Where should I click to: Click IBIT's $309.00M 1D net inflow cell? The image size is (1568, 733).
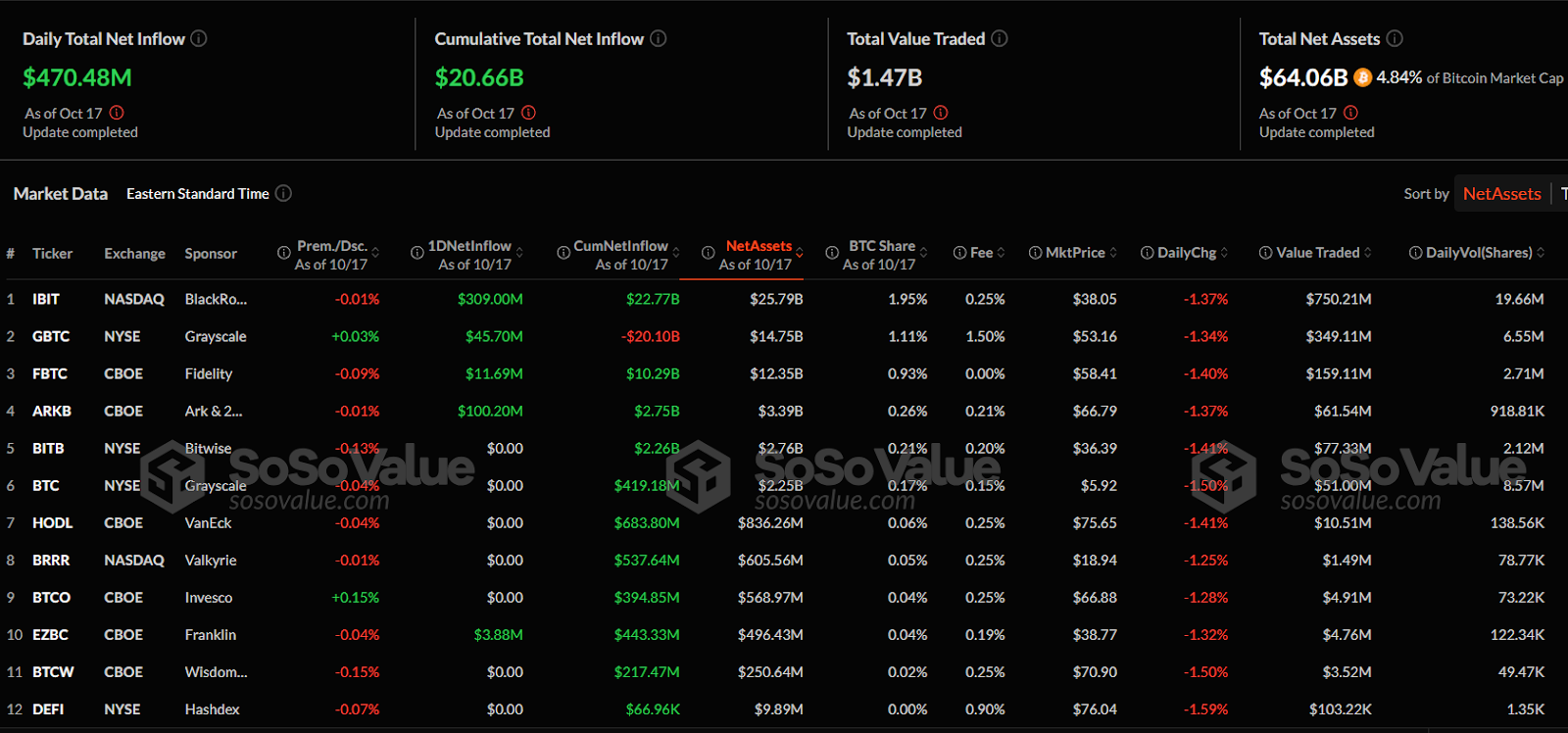490,299
